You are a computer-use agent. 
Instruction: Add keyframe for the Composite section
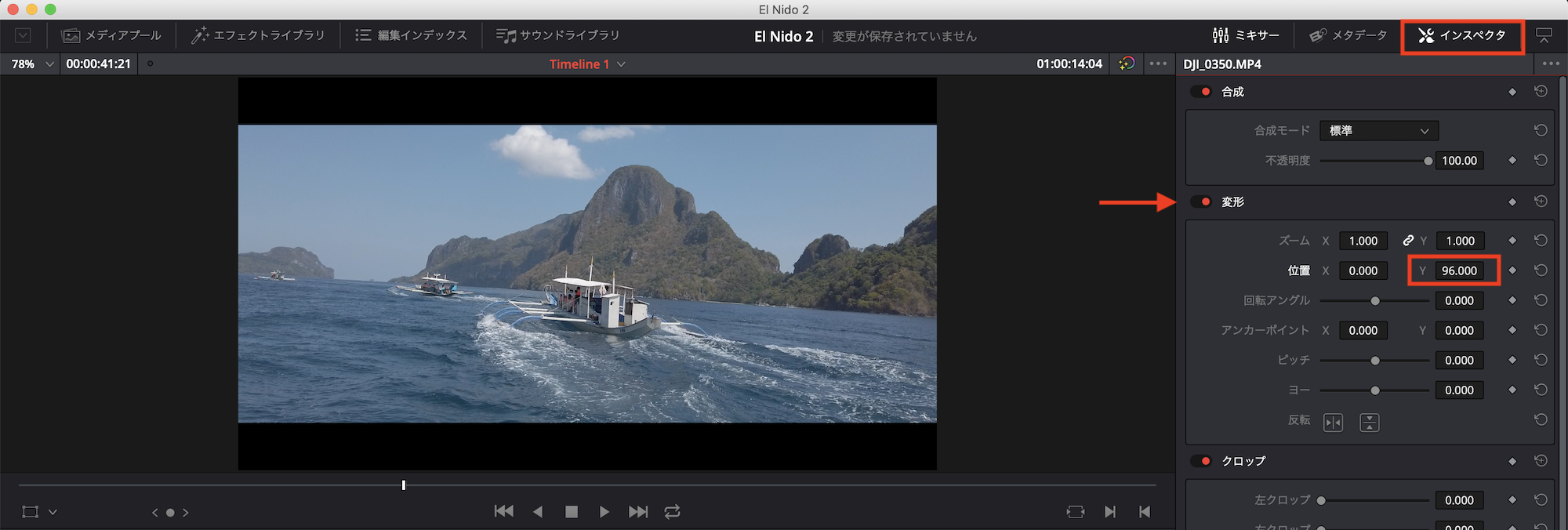[1512, 92]
